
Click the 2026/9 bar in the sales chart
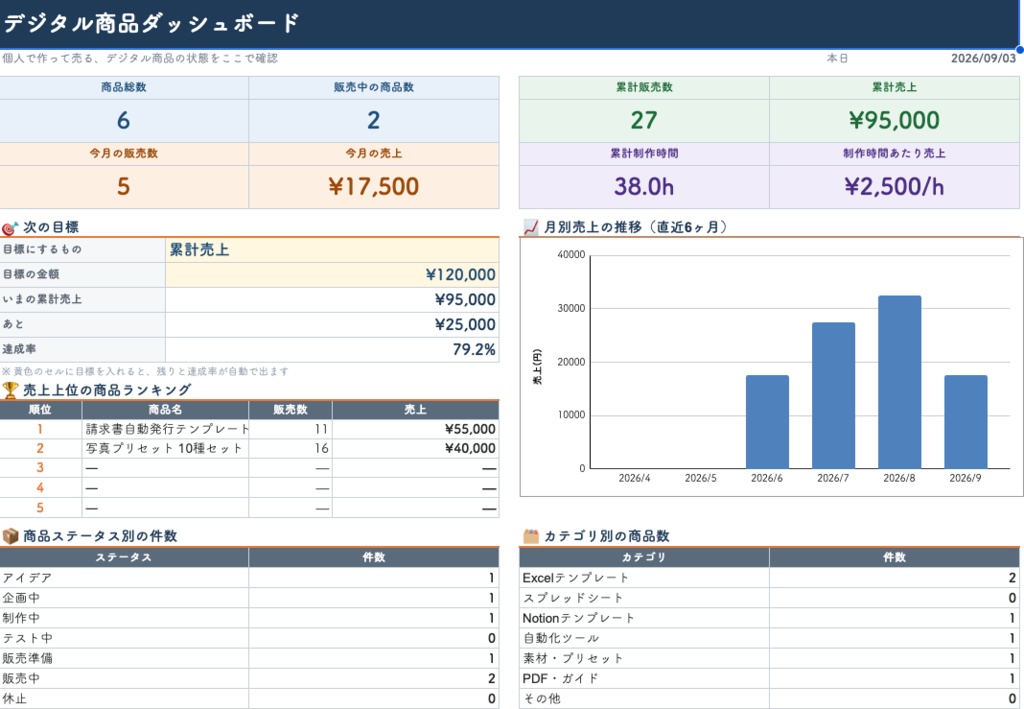point(966,422)
